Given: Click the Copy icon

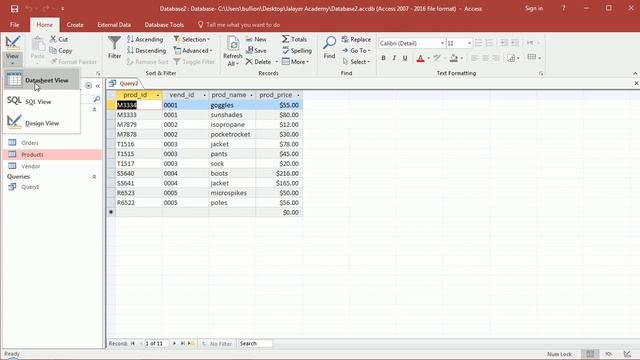Looking at the screenshot, I should 53,51.
